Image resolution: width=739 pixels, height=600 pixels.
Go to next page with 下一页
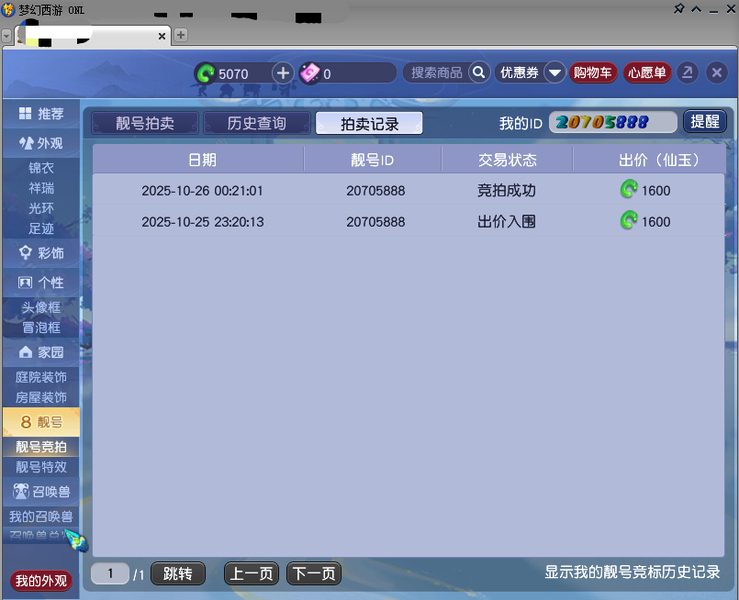[x=314, y=574]
